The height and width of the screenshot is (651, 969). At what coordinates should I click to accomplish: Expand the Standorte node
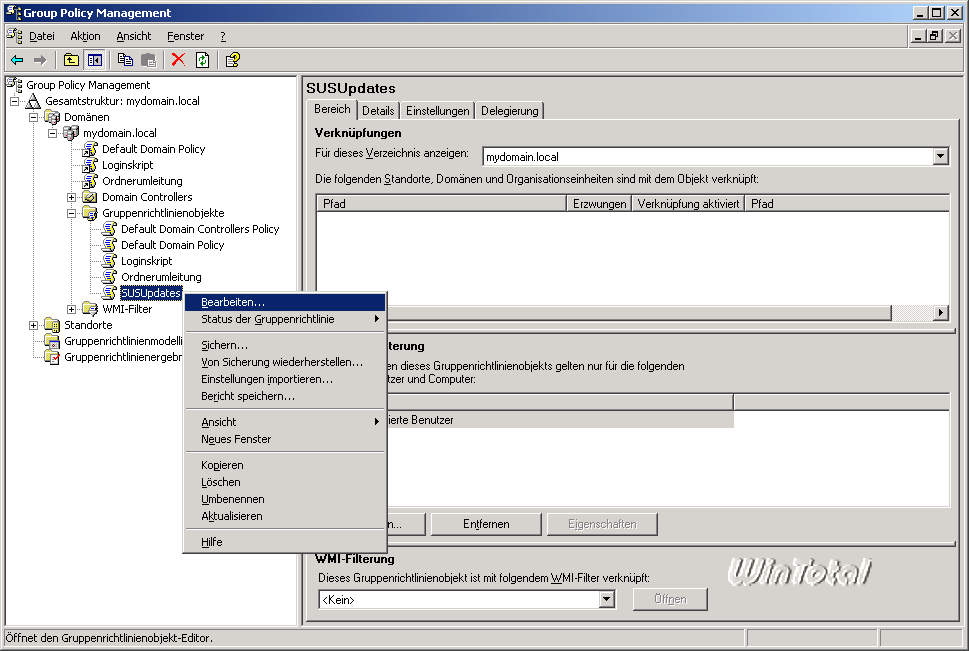click(33, 325)
